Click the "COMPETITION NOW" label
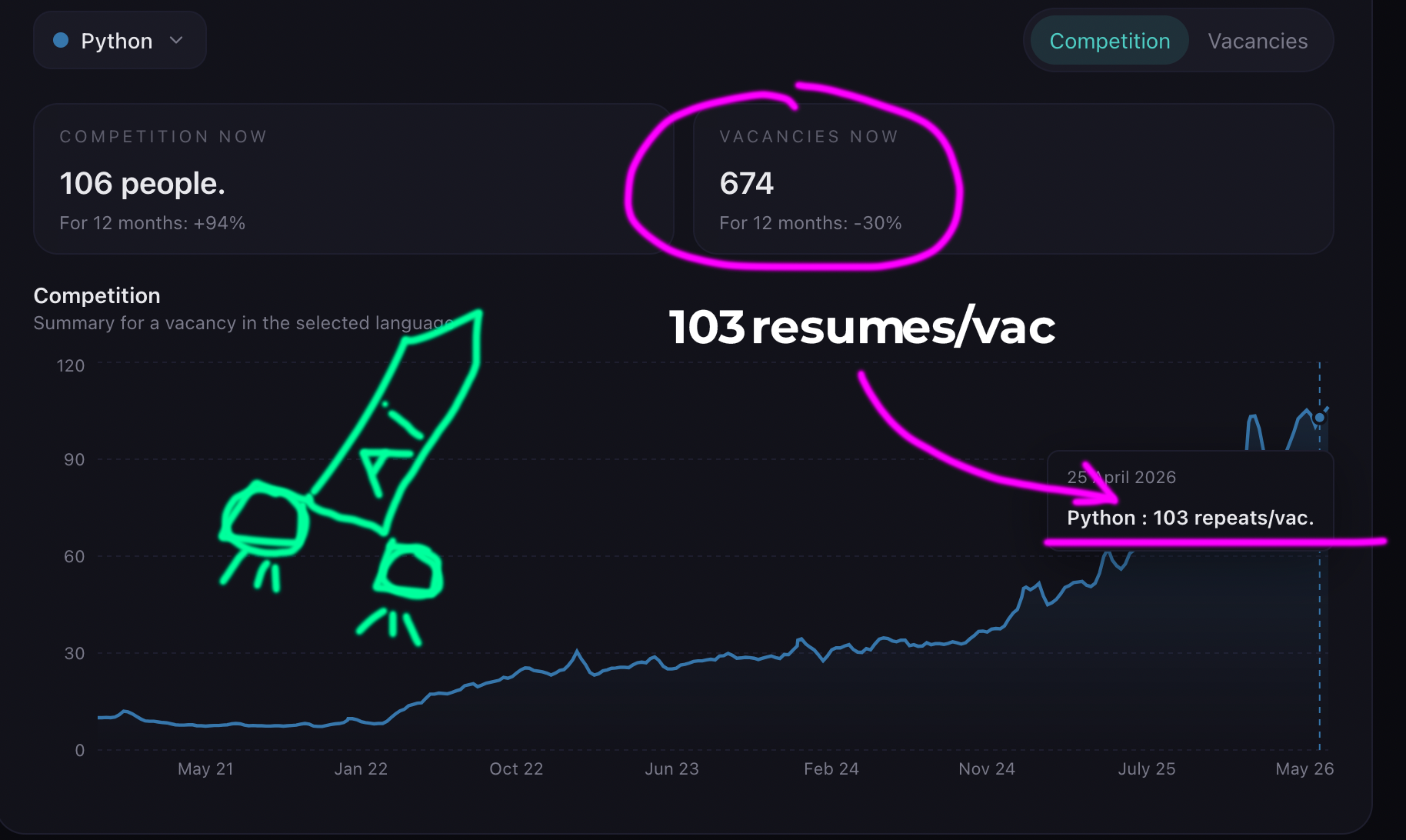1406x840 pixels. 163,136
